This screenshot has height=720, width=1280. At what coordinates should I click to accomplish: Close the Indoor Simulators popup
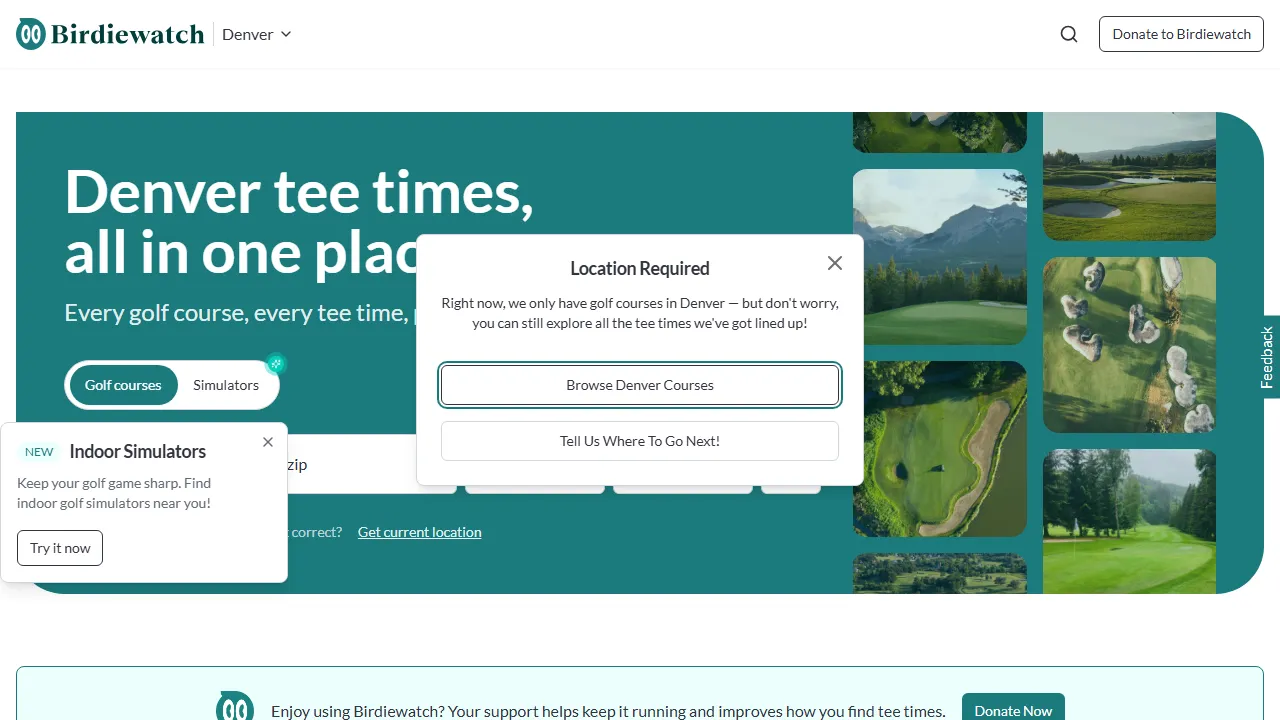click(x=267, y=441)
